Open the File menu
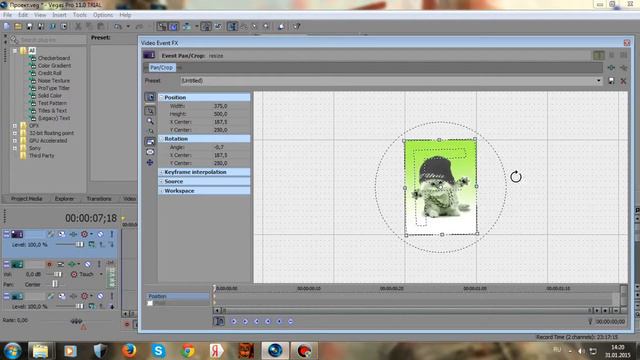Screen dimensions: 640x360 (7, 15)
